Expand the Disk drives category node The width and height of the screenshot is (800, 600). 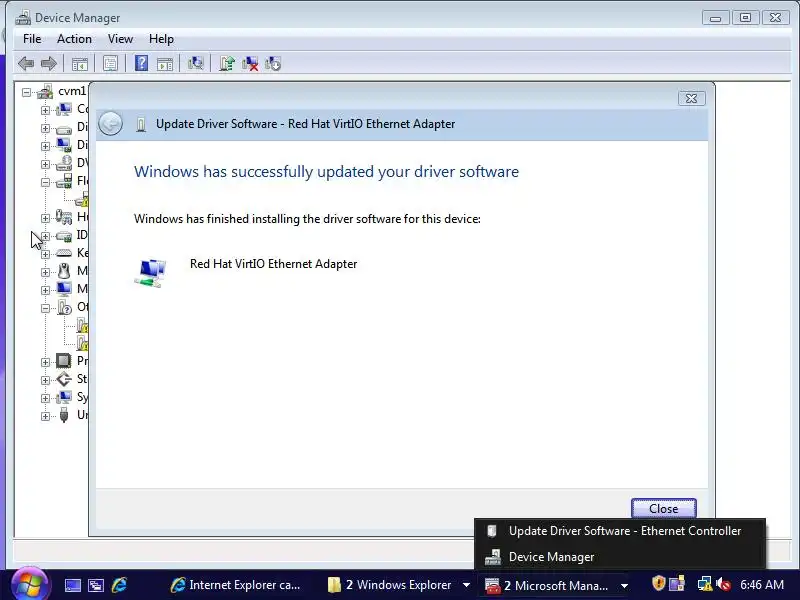[45, 128]
